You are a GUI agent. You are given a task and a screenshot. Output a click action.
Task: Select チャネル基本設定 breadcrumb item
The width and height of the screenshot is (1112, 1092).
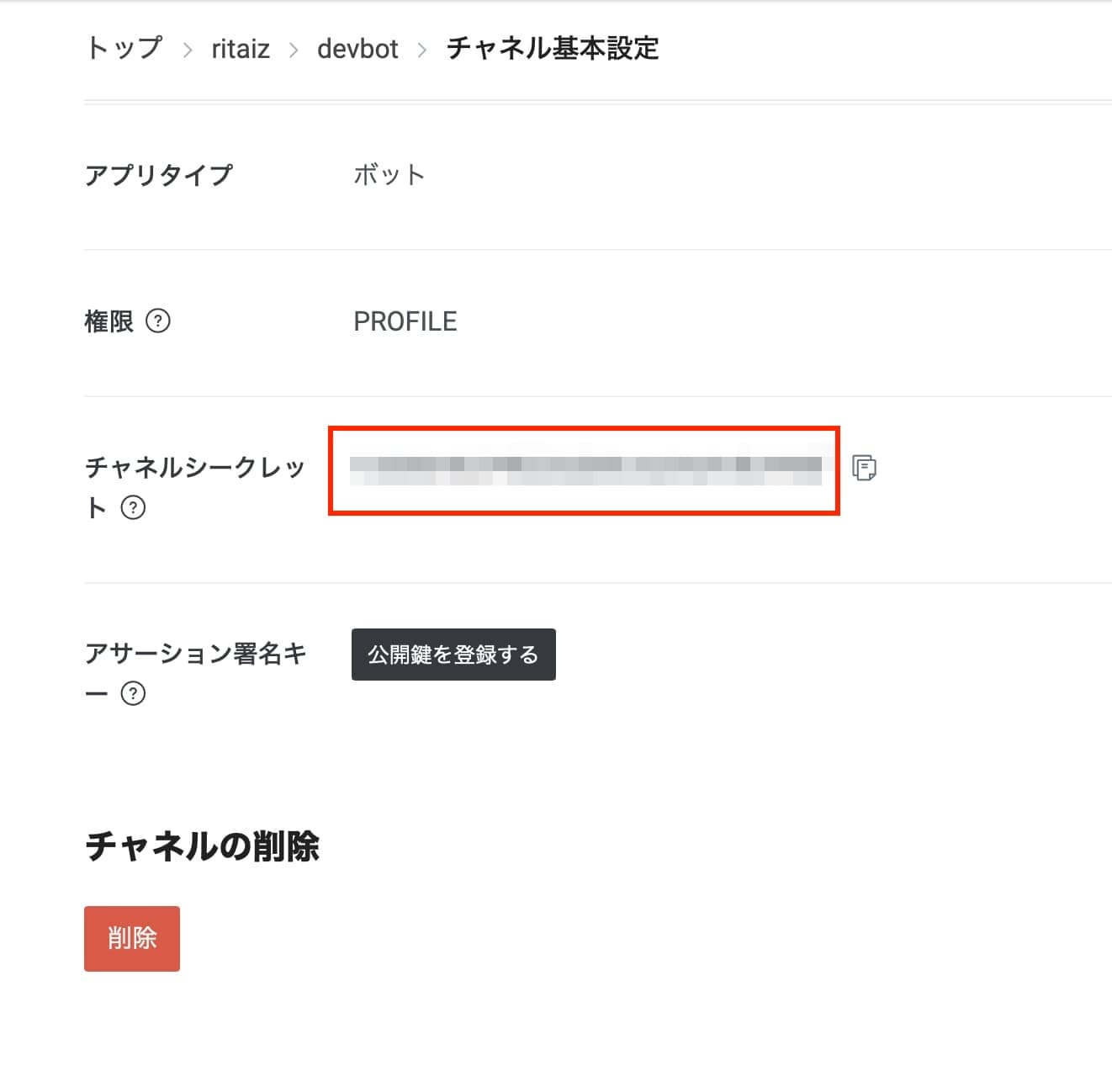553,49
